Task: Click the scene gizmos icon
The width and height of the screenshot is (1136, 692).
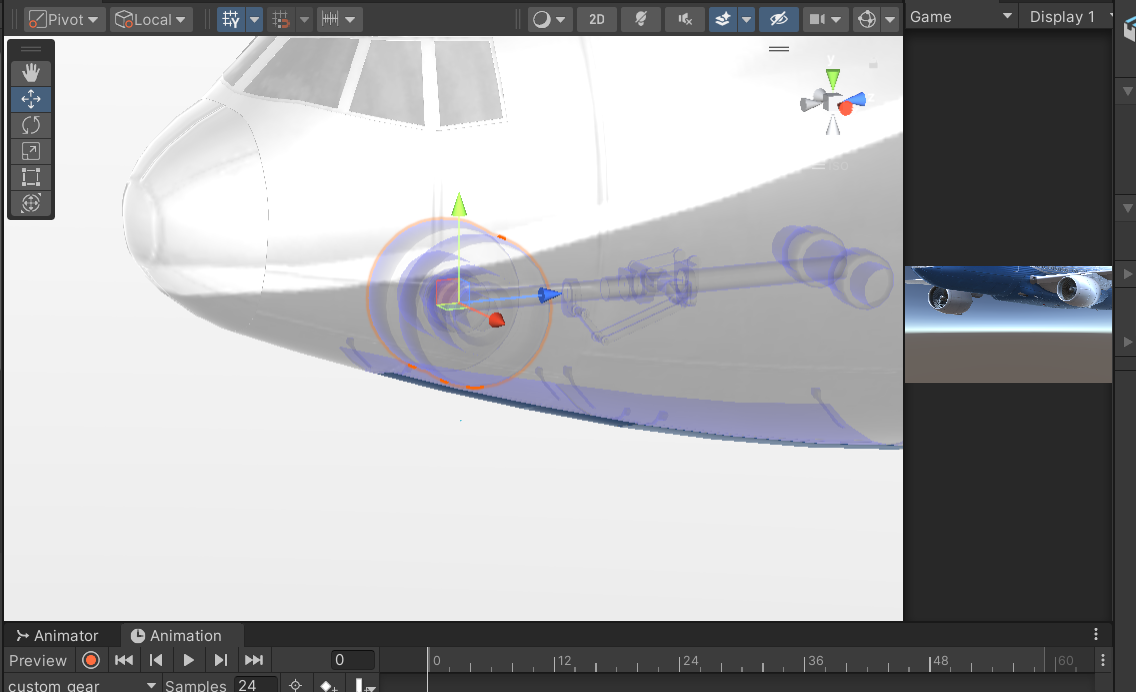Action: coord(866,19)
